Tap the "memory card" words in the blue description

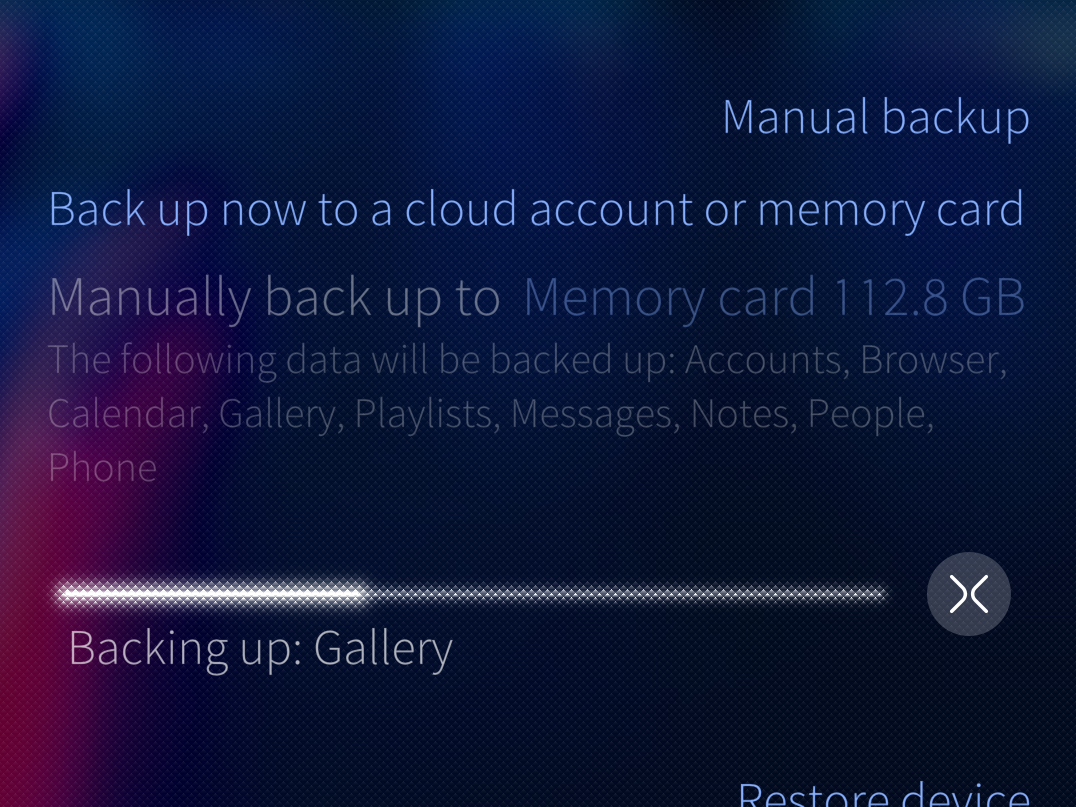pyautogui.click(x=891, y=209)
